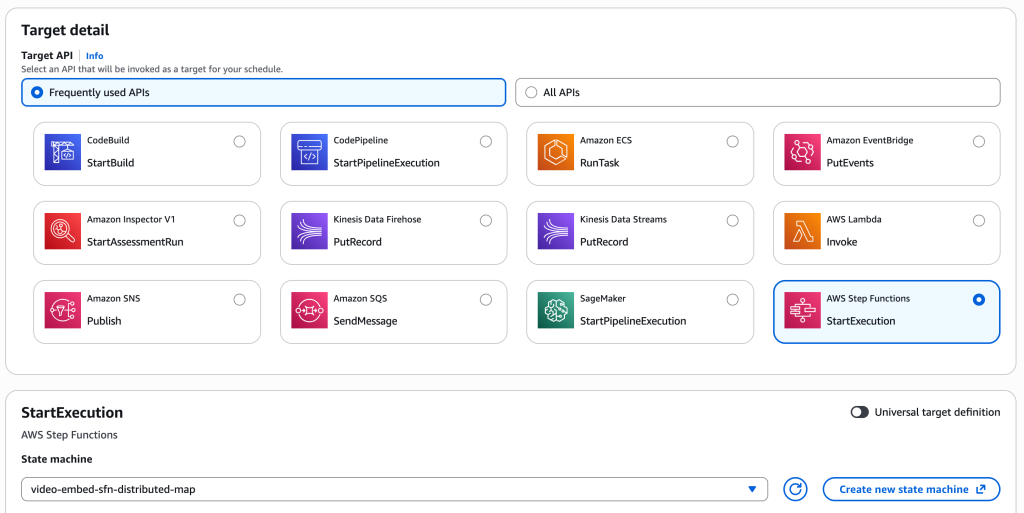This screenshot has width=1024, height=513.
Task: Click the AWS Lambda icon
Action: [x=802, y=231]
